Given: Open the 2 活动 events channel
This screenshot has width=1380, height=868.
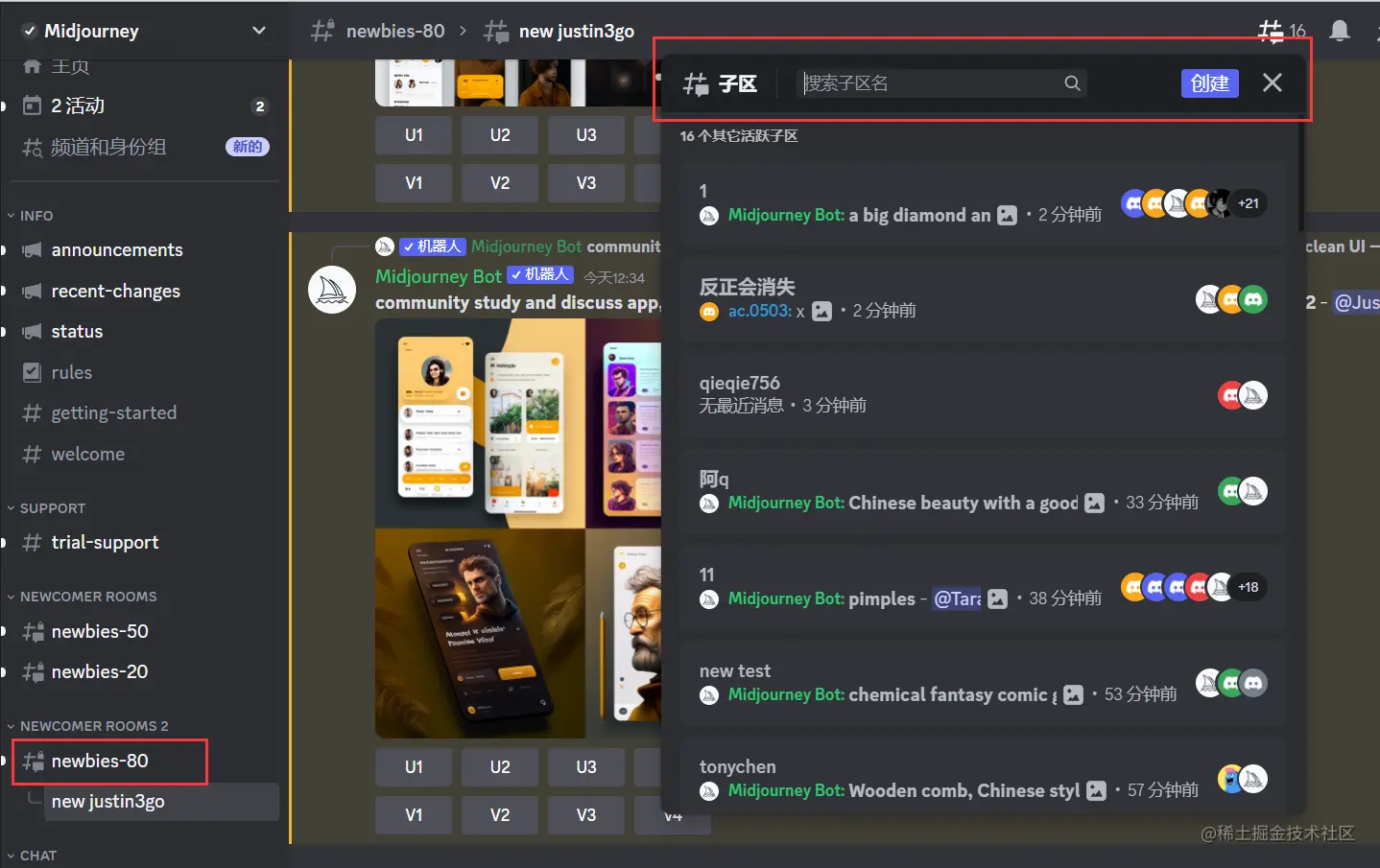Looking at the screenshot, I should coord(144,106).
